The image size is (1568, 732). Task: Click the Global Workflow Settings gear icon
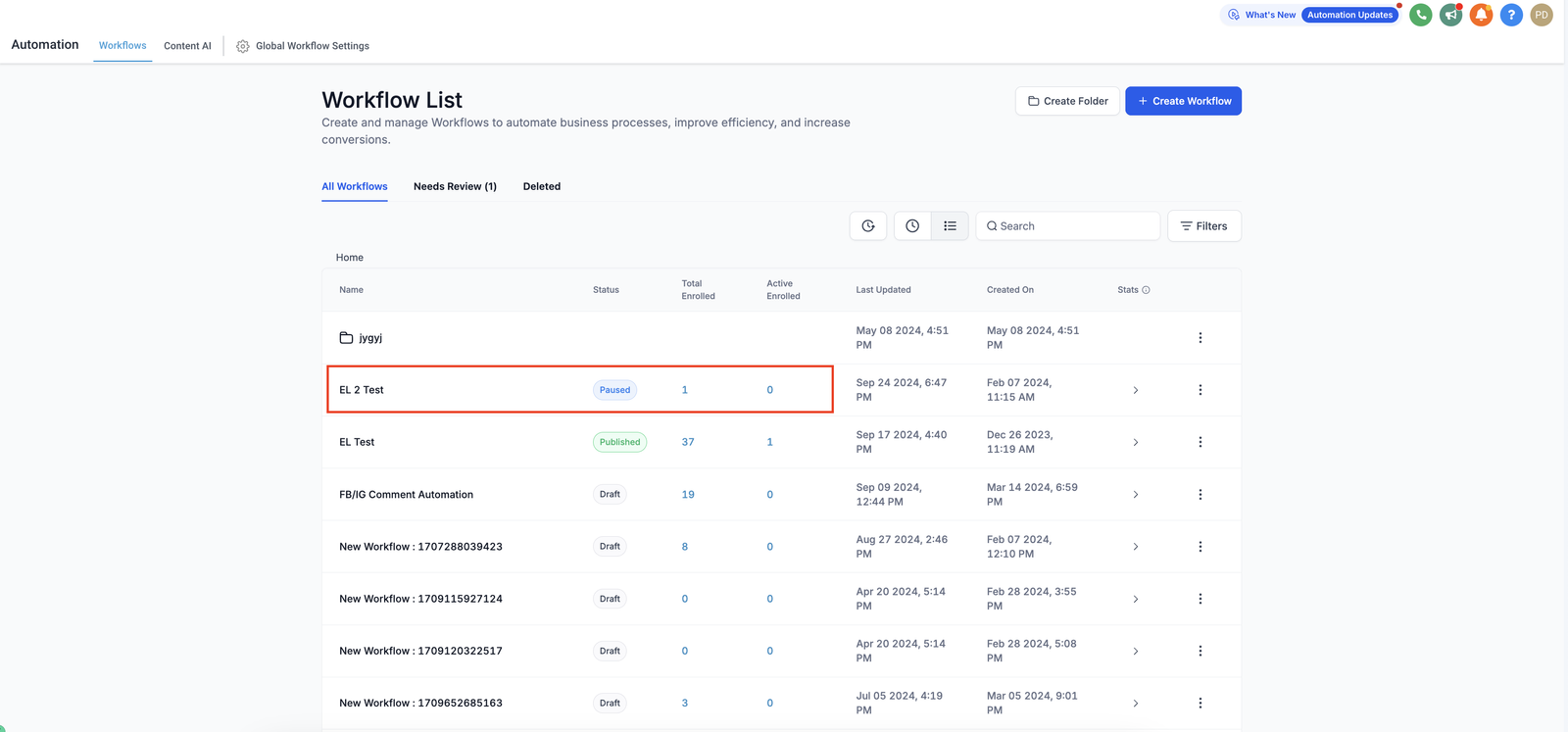243,46
